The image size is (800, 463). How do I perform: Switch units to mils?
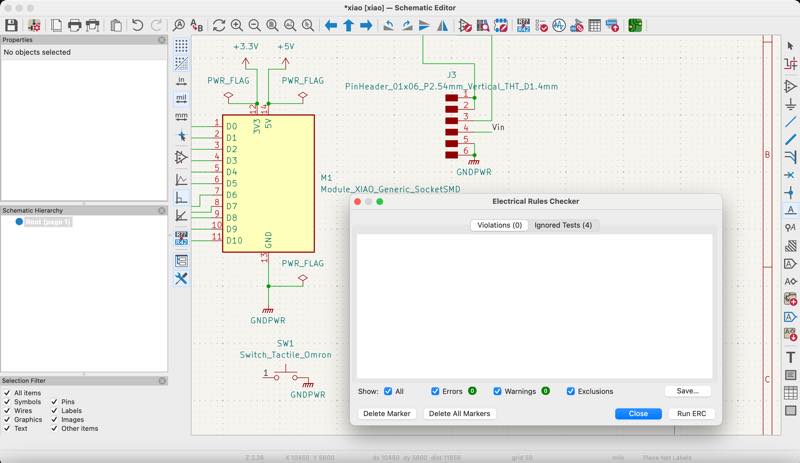pyautogui.click(x=181, y=98)
